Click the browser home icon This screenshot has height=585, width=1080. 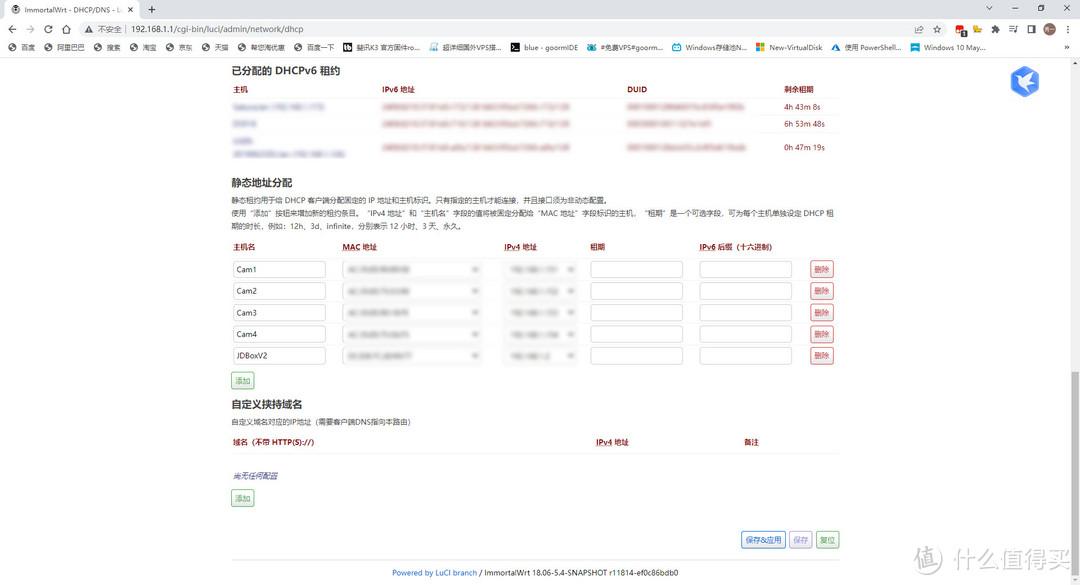click(66, 29)
